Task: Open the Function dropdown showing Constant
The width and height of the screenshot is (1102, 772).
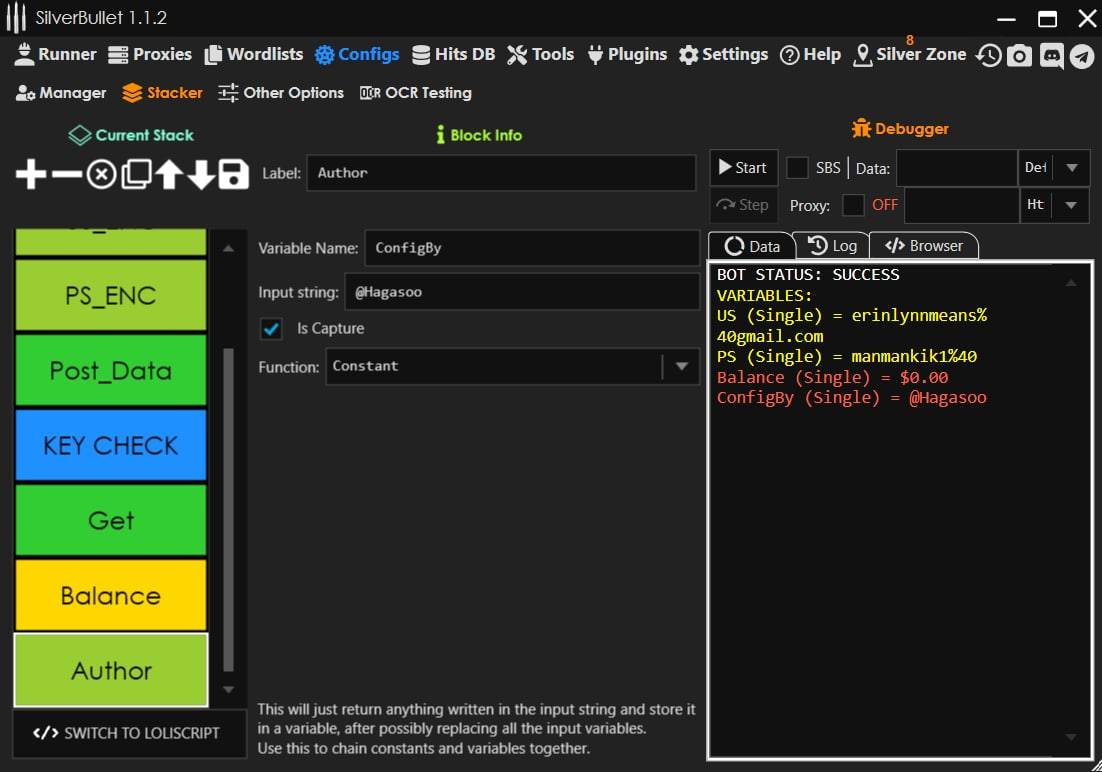Action: (680, 367)
